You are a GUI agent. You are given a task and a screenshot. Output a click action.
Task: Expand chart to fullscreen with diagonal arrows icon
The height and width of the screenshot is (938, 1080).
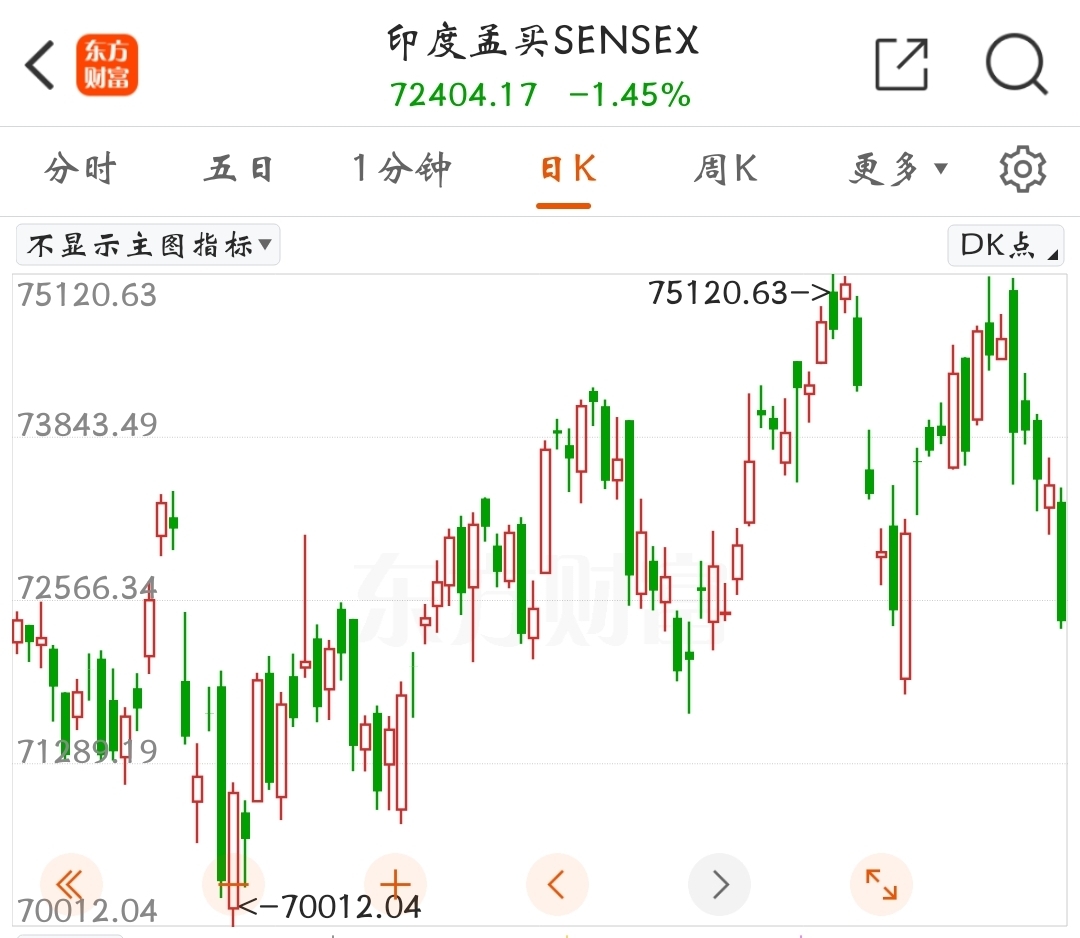coord(881,884)
